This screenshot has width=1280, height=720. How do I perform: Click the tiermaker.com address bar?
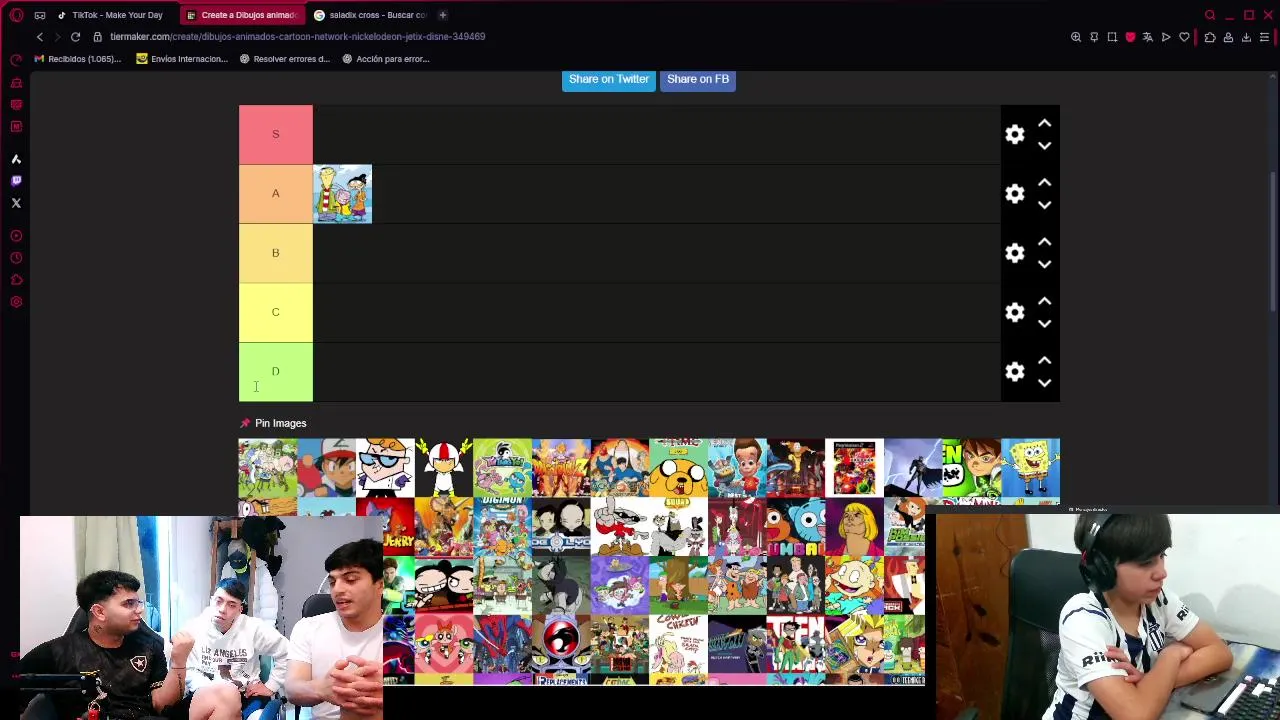pos(297,37)
